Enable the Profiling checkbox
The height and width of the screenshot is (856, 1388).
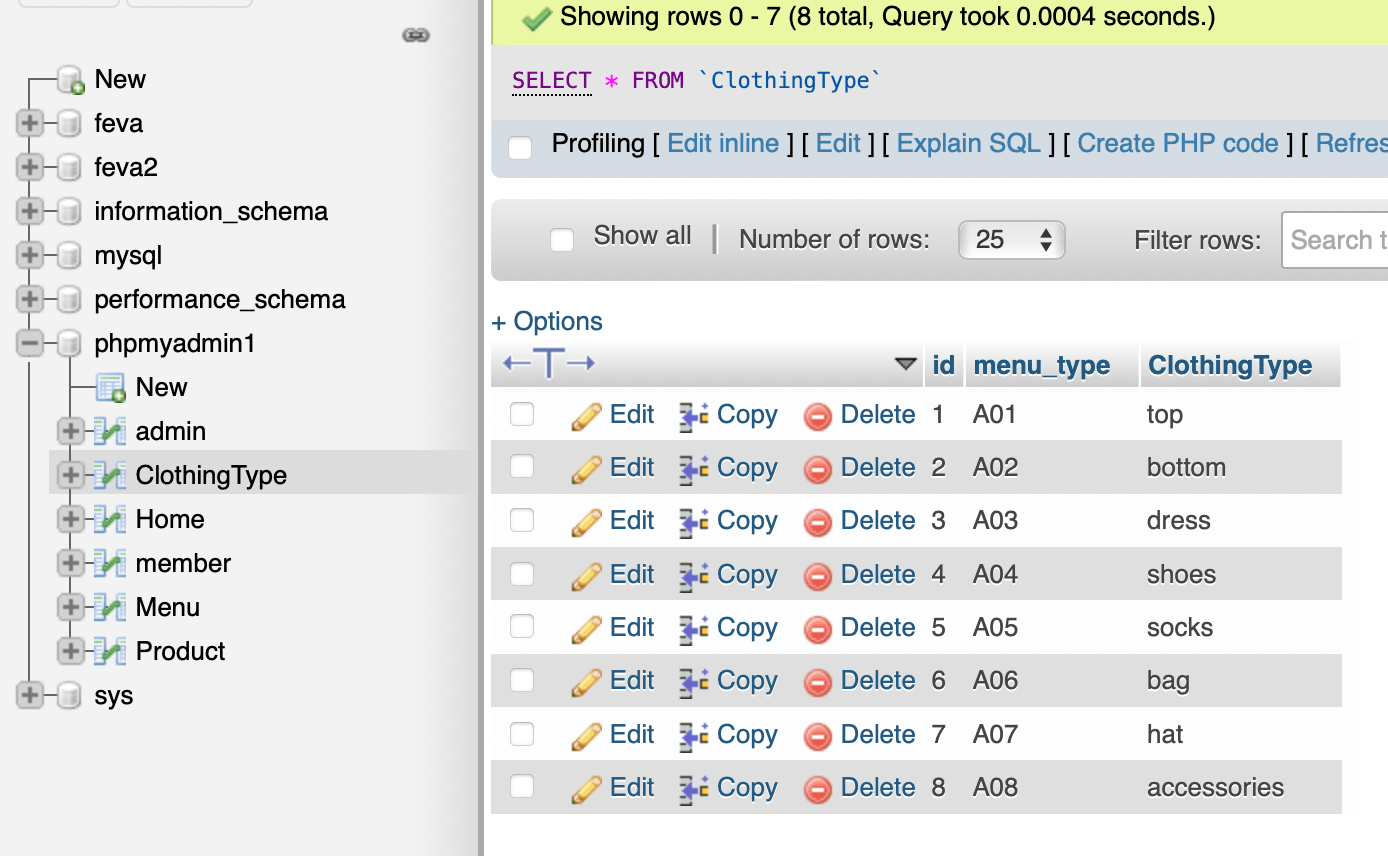[519, 147]
